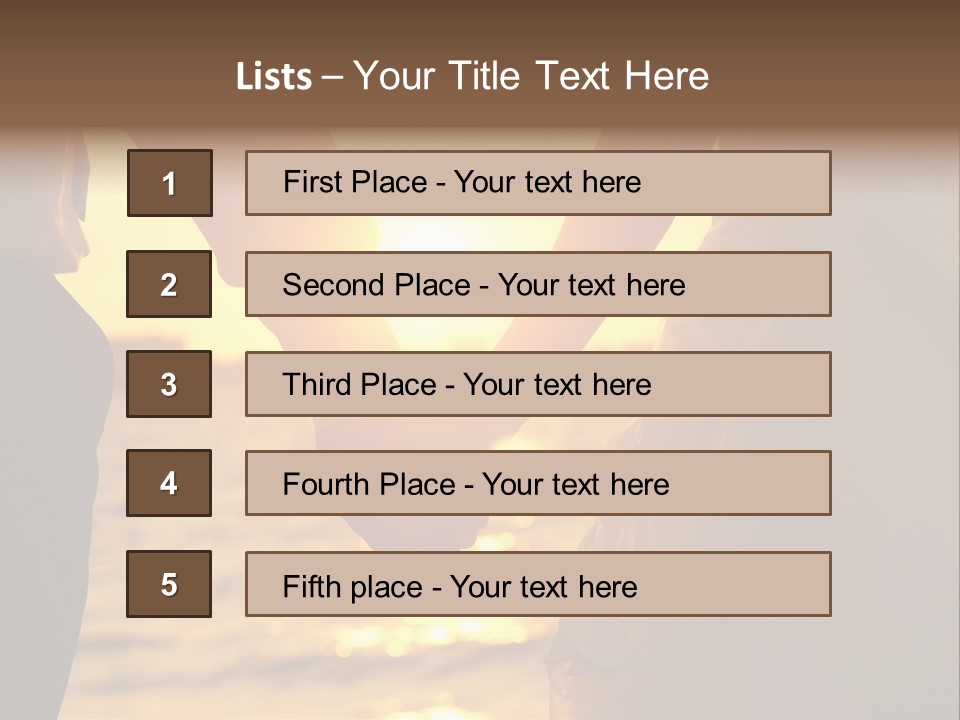Click the number 3 box

tap(169, 384)
